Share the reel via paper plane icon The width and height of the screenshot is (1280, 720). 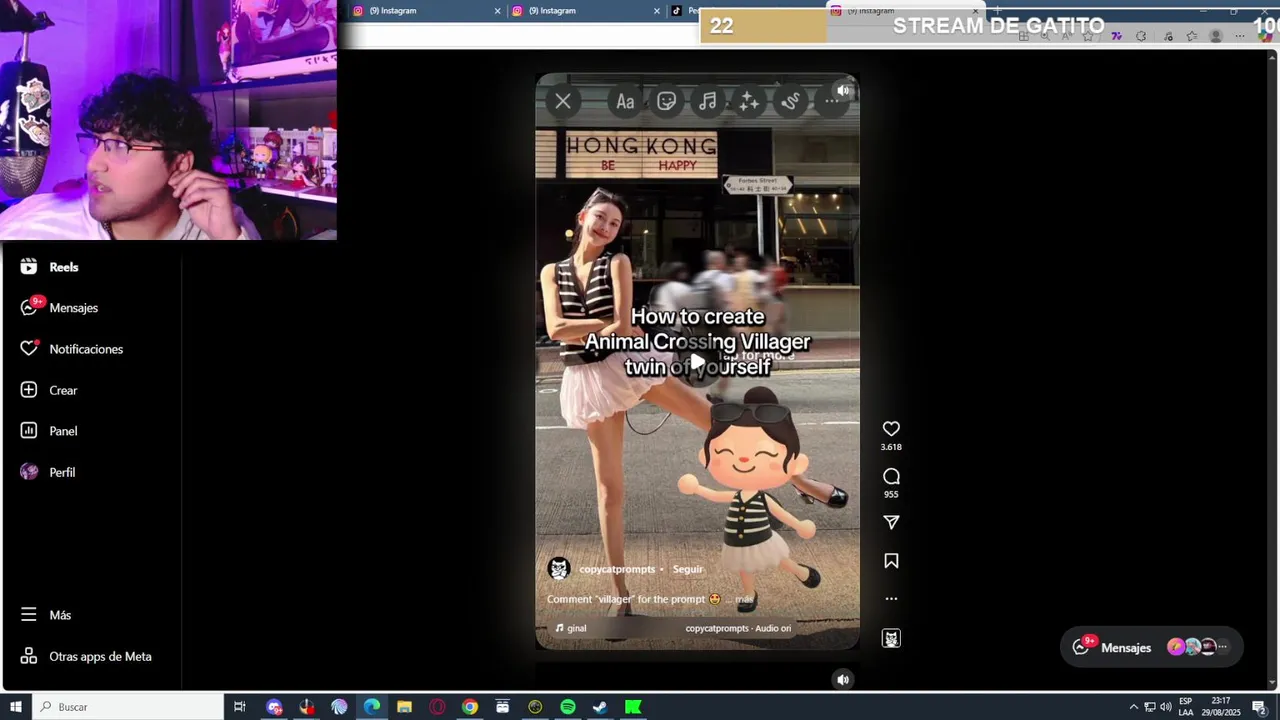891,522
